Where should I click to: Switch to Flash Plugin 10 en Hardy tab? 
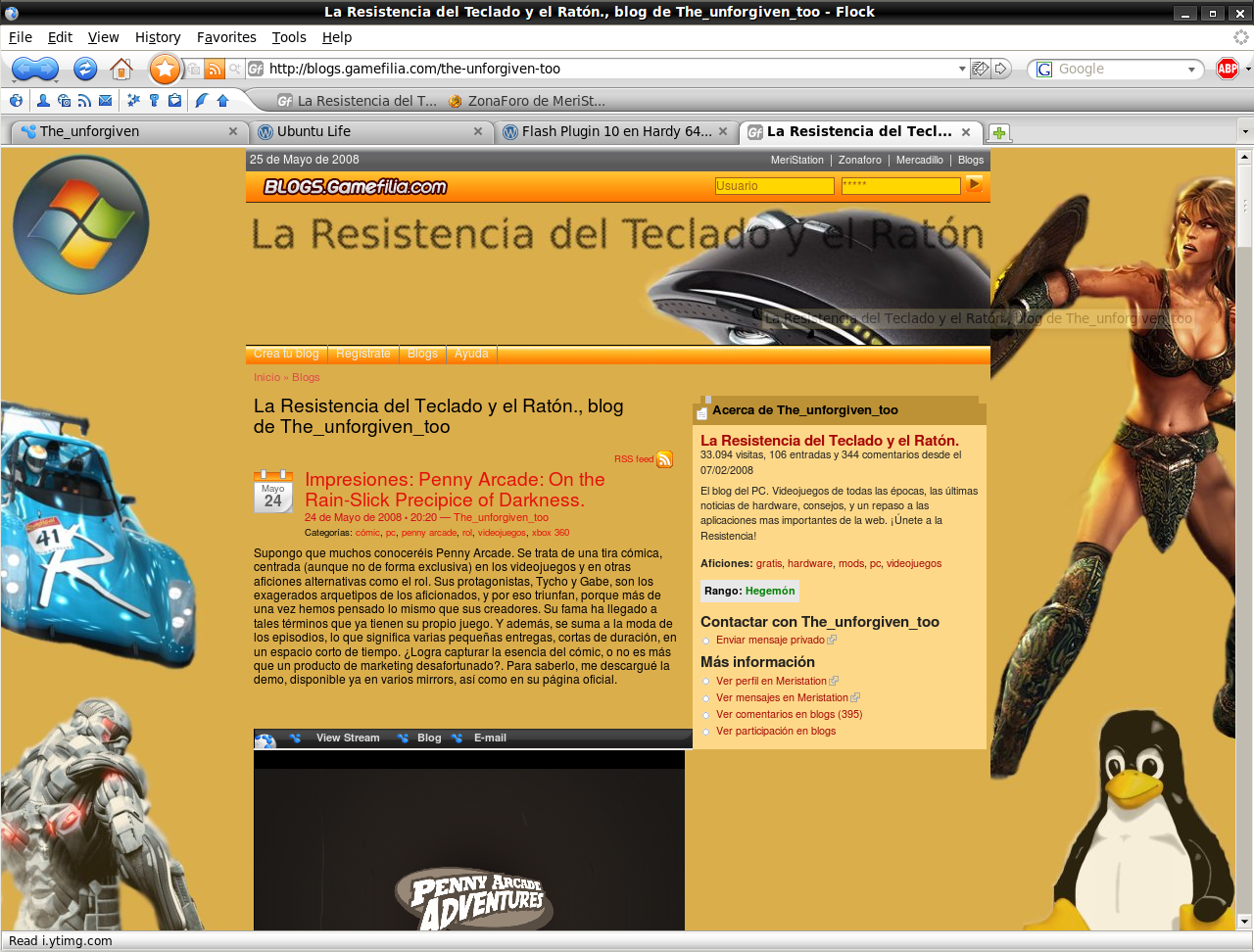617,131
